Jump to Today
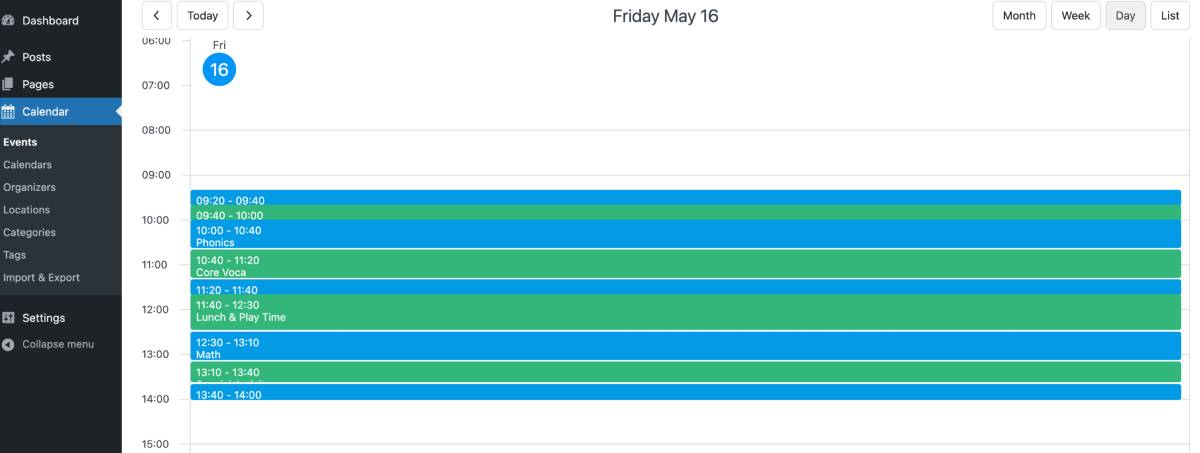The width and height of the screenshot is (1200, 453). (202, 16)
